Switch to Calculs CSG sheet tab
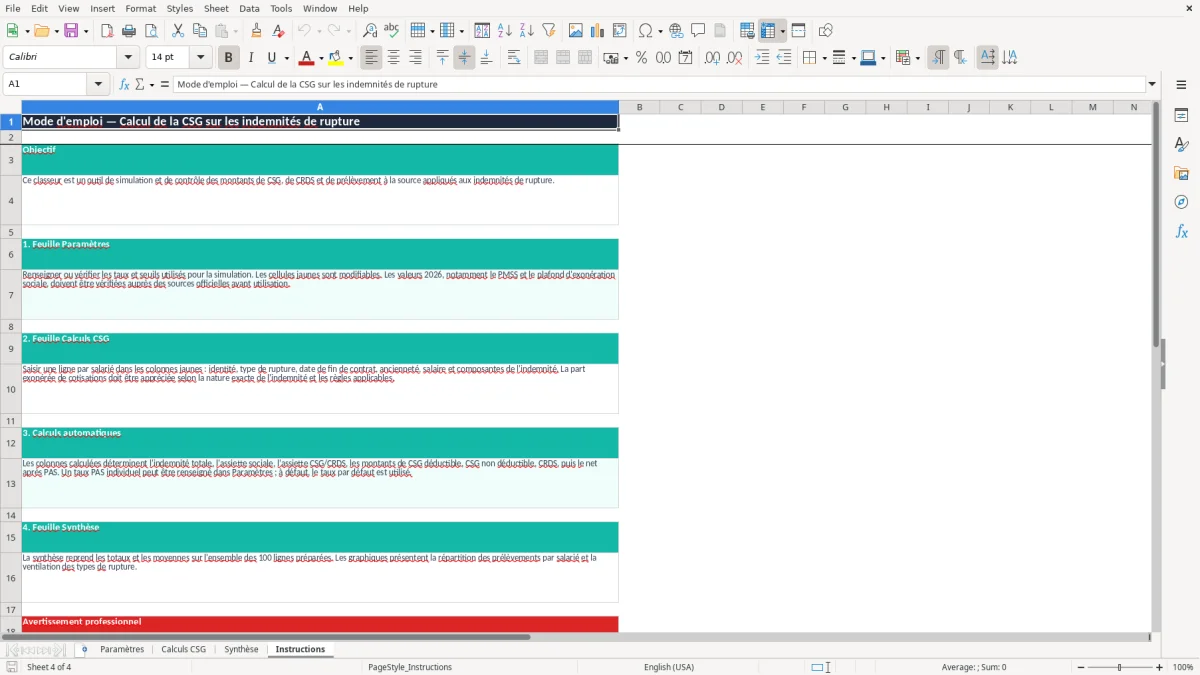Image resolution: width=1200 pixels, height=675 pixels. [x=183, y=649]
